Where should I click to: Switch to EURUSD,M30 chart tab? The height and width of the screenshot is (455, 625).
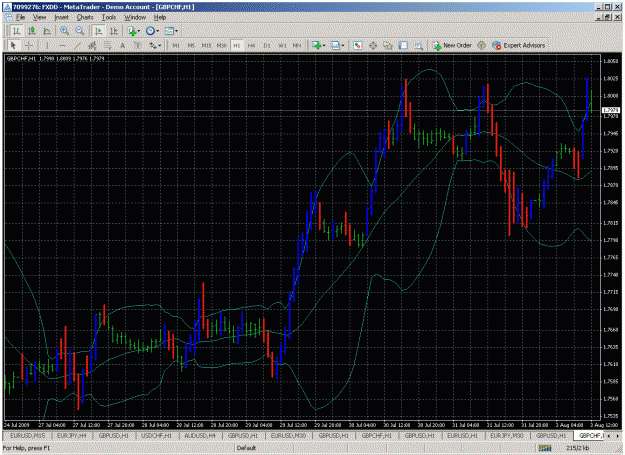(x=288, y=436)
